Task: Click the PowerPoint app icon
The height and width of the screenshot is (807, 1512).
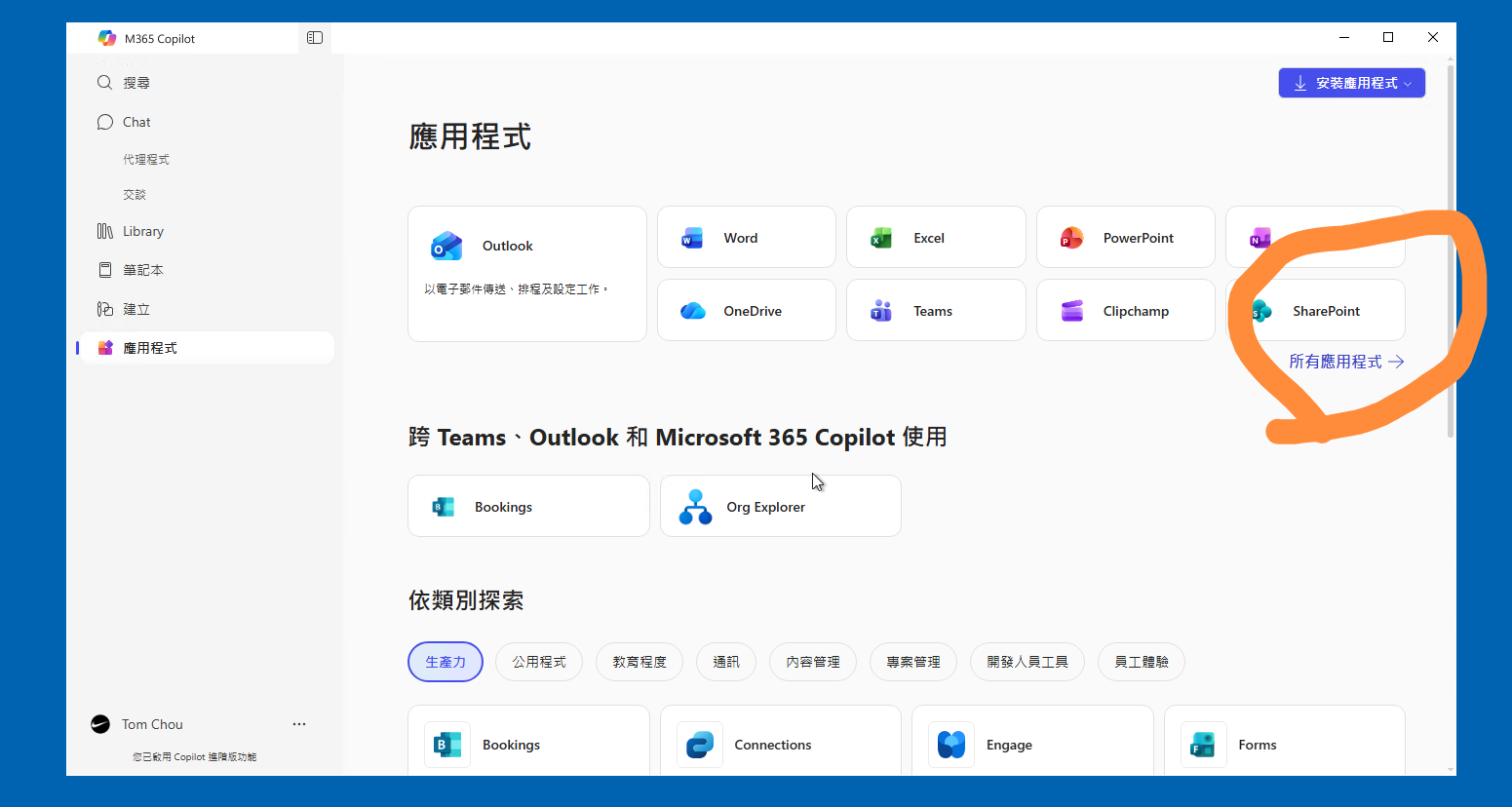Action: tap(1071, 238)
